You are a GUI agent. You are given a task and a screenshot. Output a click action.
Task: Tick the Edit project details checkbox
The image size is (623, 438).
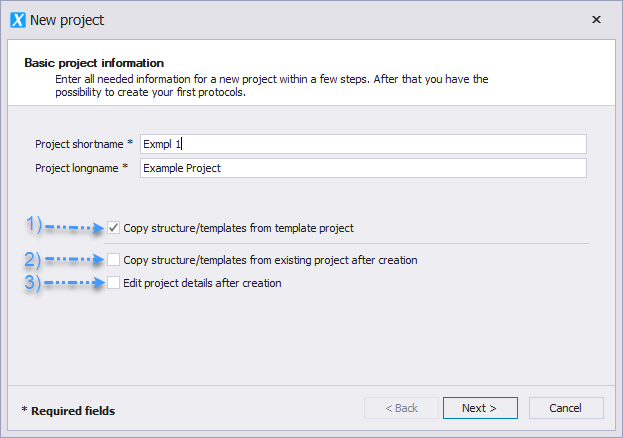click(x=114, y=283)
